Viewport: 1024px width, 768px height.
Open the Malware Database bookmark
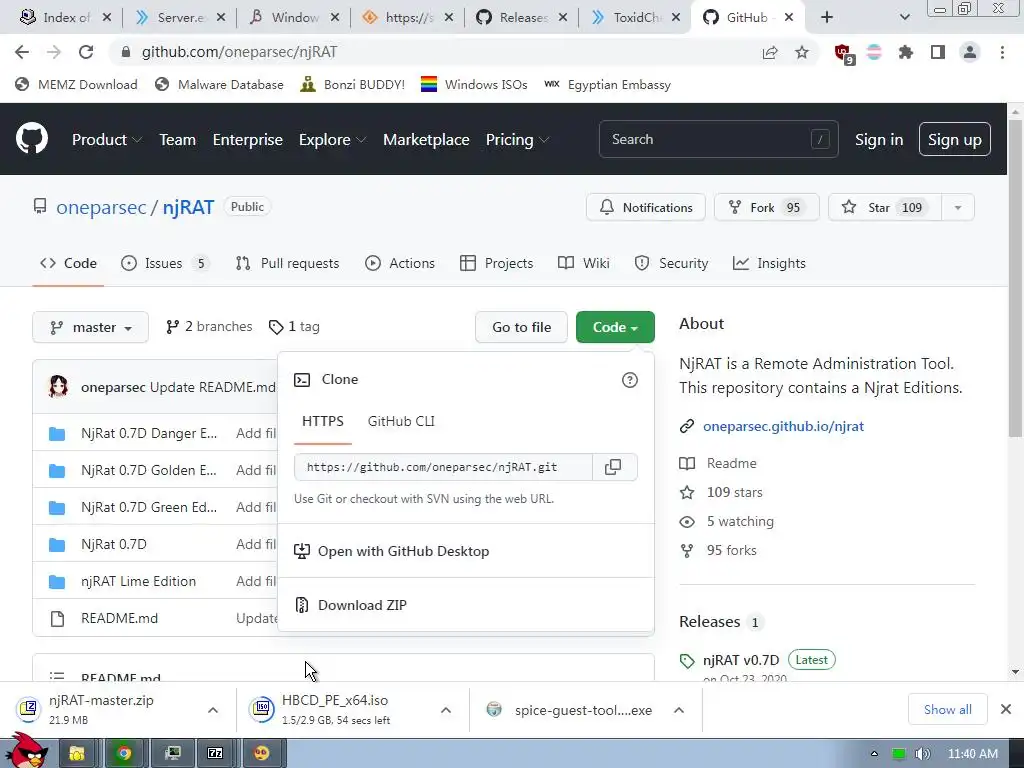click(219, 85)
